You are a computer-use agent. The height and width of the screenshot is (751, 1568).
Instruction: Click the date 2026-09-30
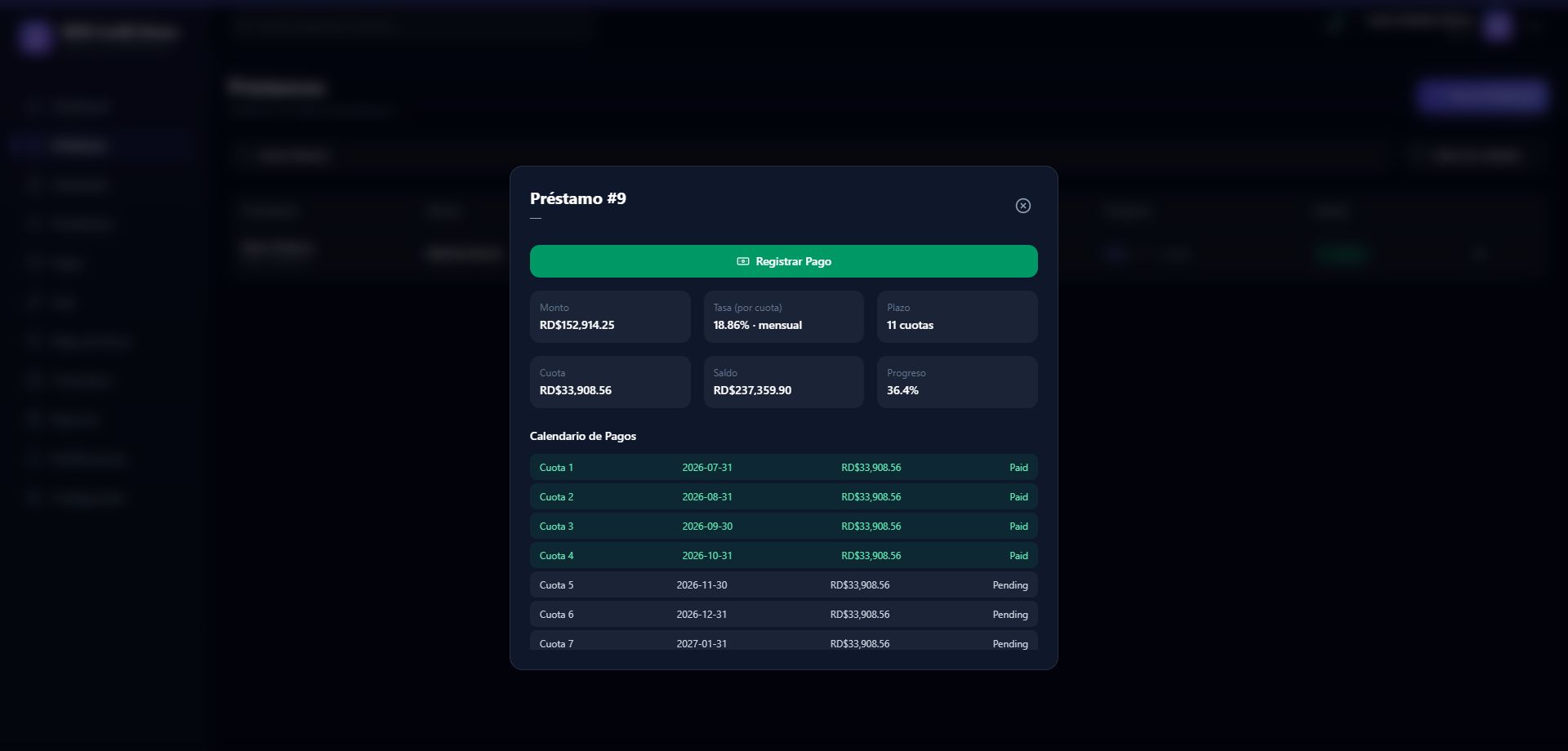707,527
